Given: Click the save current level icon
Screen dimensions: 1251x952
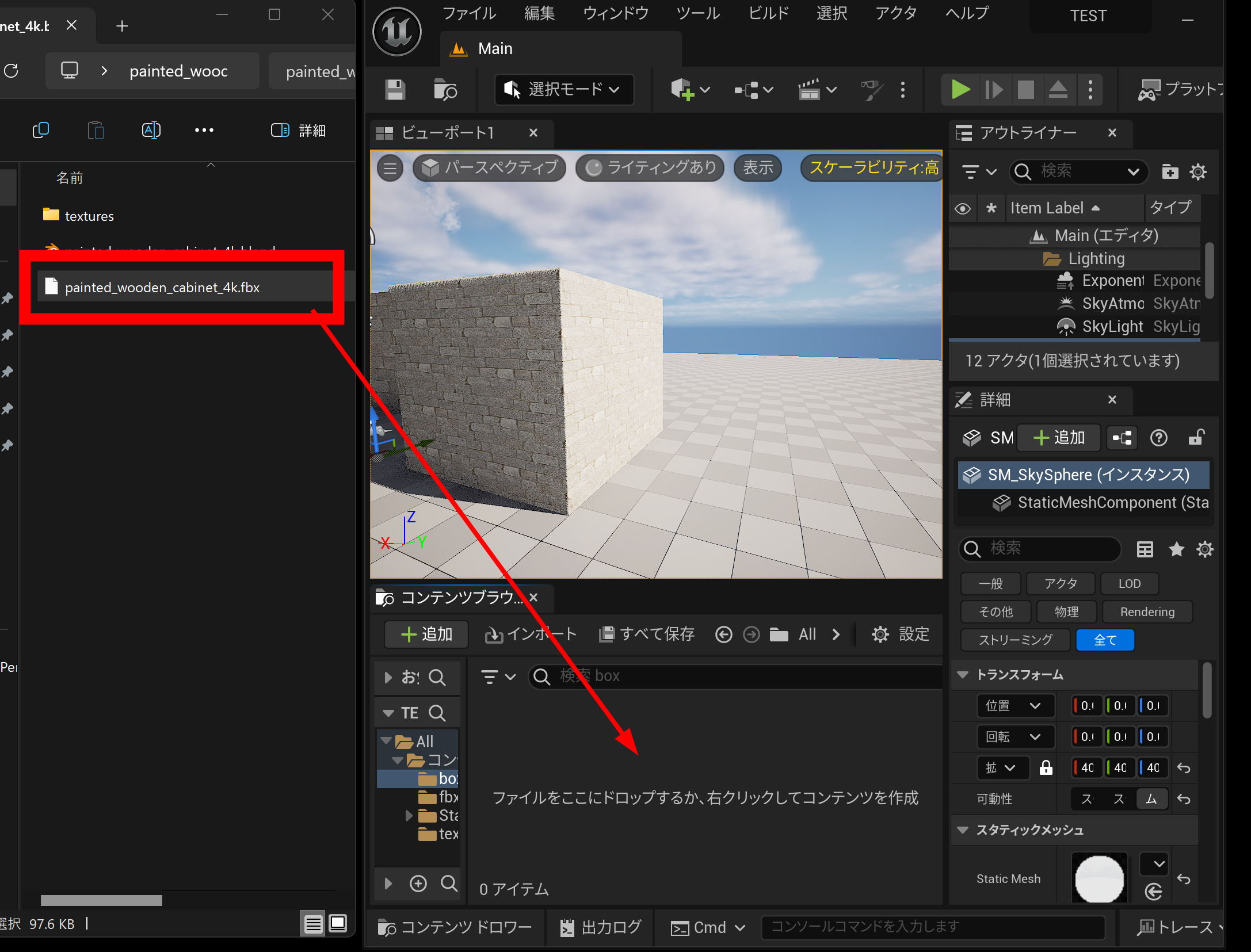Looking at the screenshot, I should click(x=395, y=90).
